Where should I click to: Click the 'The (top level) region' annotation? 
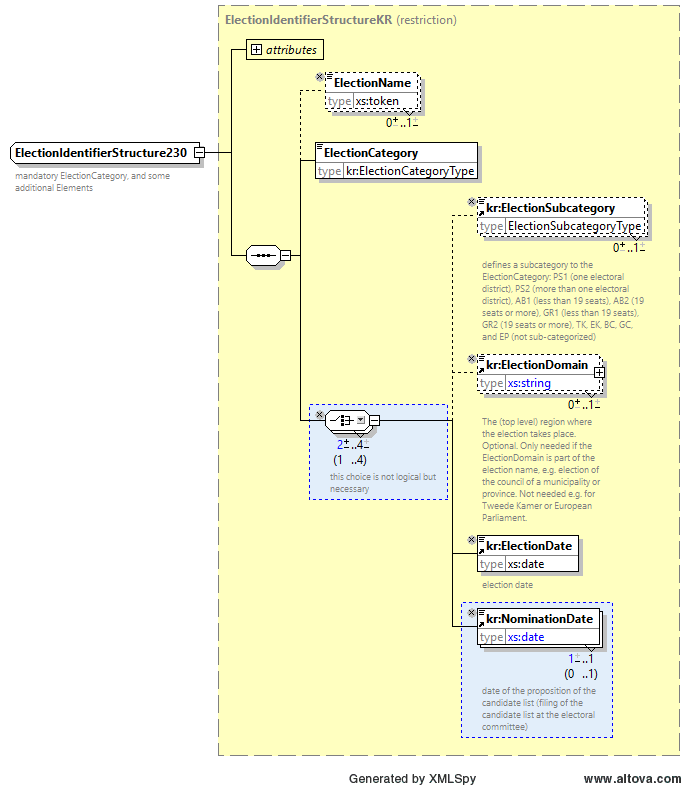(x=541, y=470)
